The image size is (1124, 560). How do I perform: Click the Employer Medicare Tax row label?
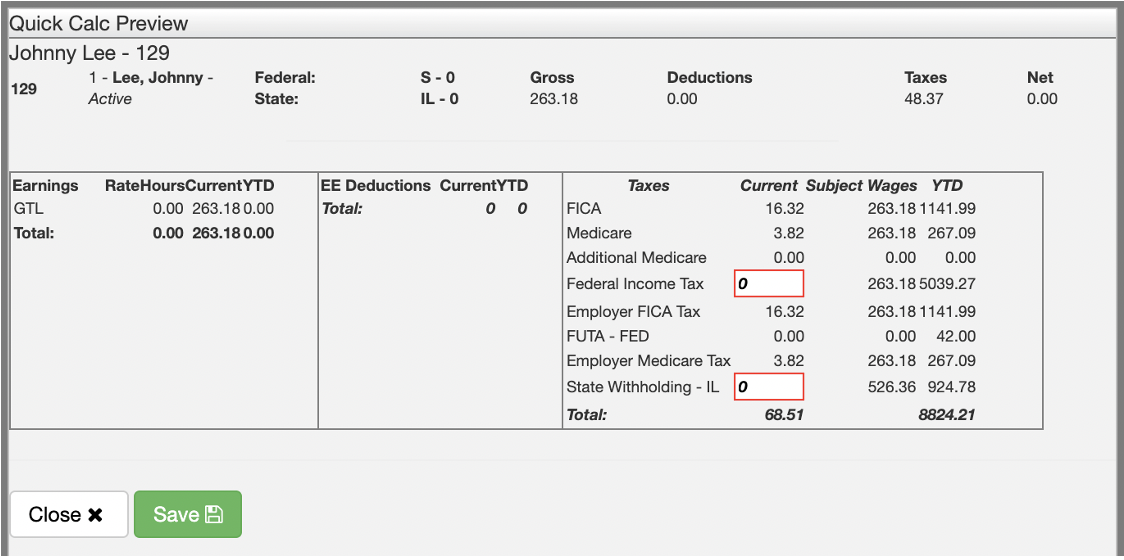648,360
